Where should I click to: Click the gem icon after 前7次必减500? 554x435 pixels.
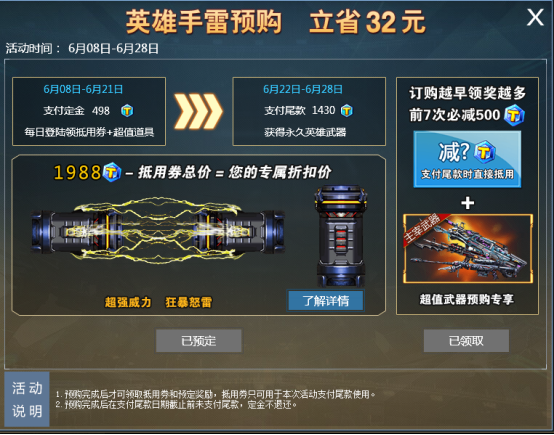(514, 115)
